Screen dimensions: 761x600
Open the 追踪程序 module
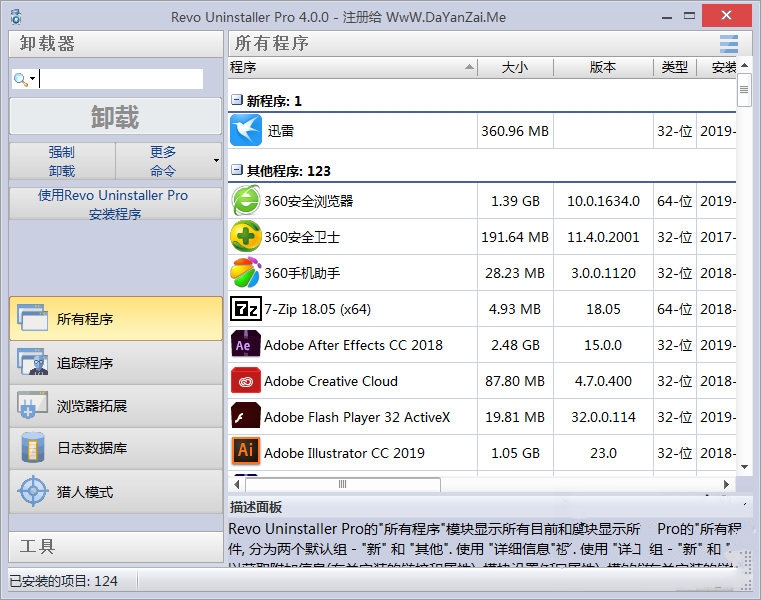(116, 362)
